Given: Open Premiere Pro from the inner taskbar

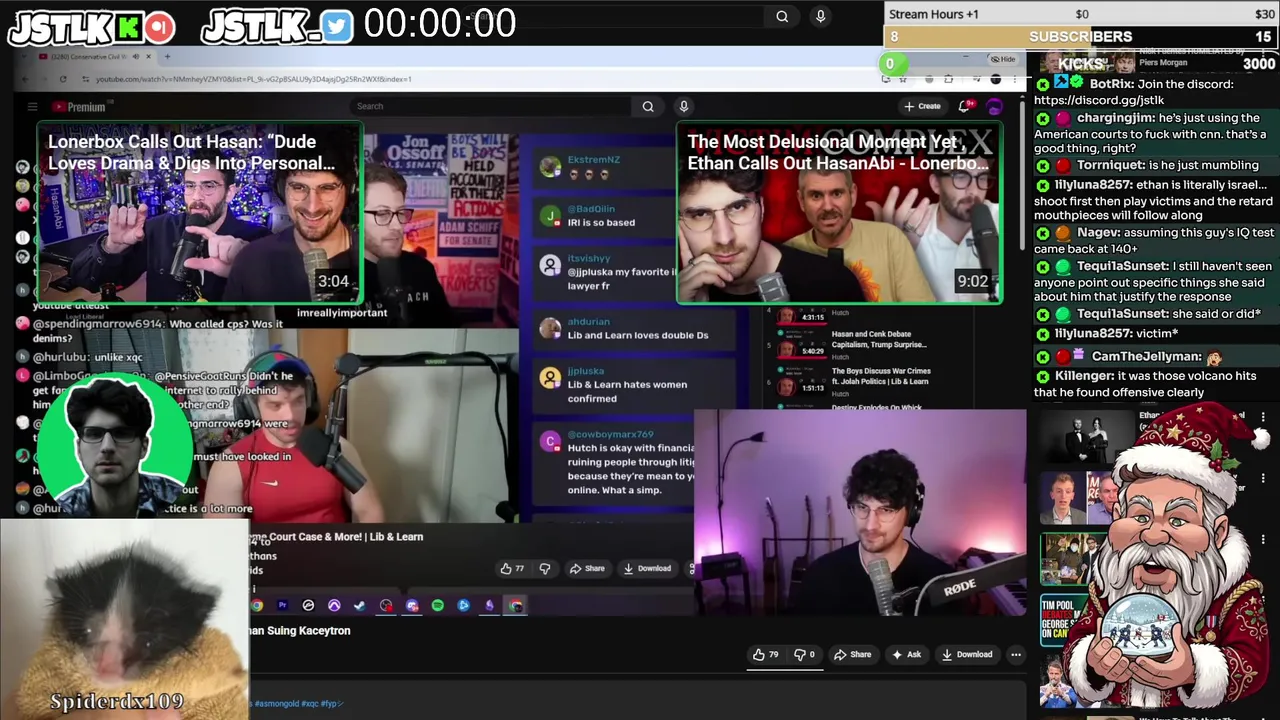Looking at the screenshot, I should (282, 605).
